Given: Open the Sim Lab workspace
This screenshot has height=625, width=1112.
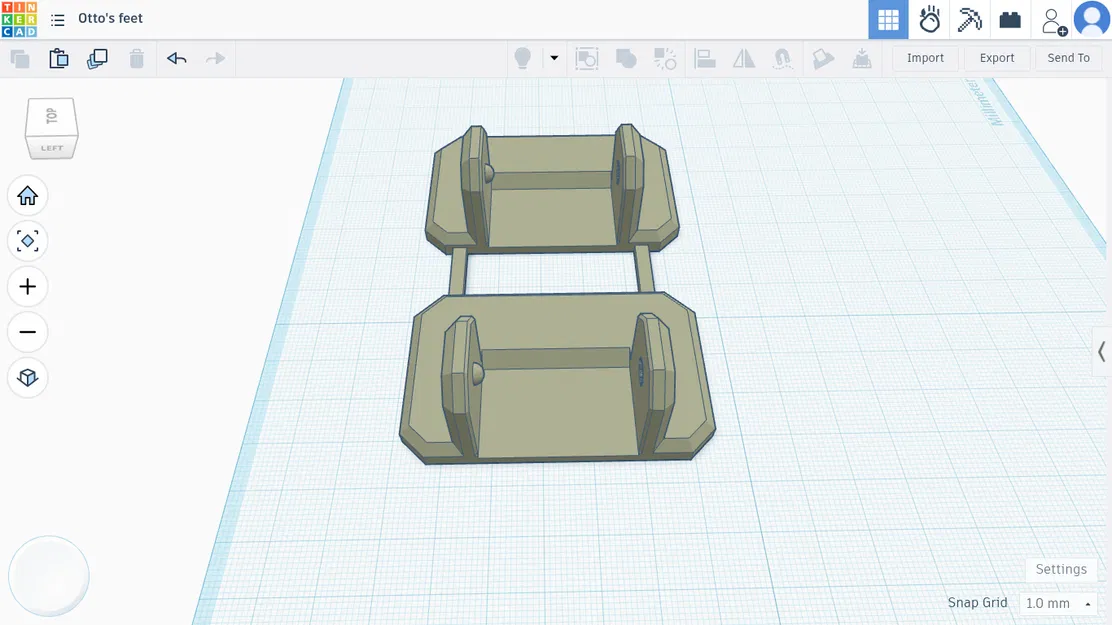Looking at the screenshot, I should click(929, 20).
